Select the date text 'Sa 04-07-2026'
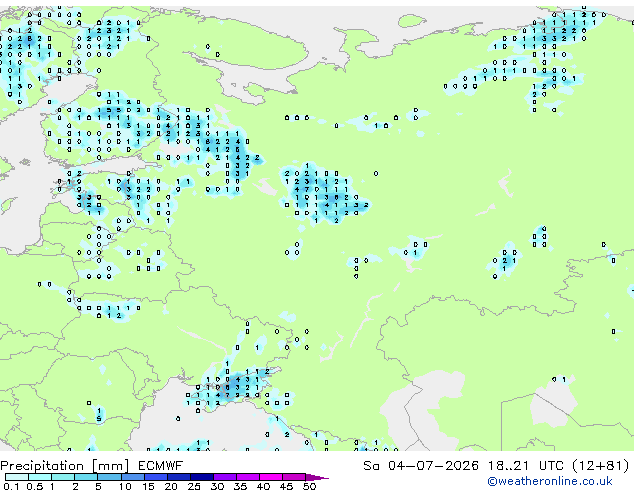634x490 pixels. (421, 466)
